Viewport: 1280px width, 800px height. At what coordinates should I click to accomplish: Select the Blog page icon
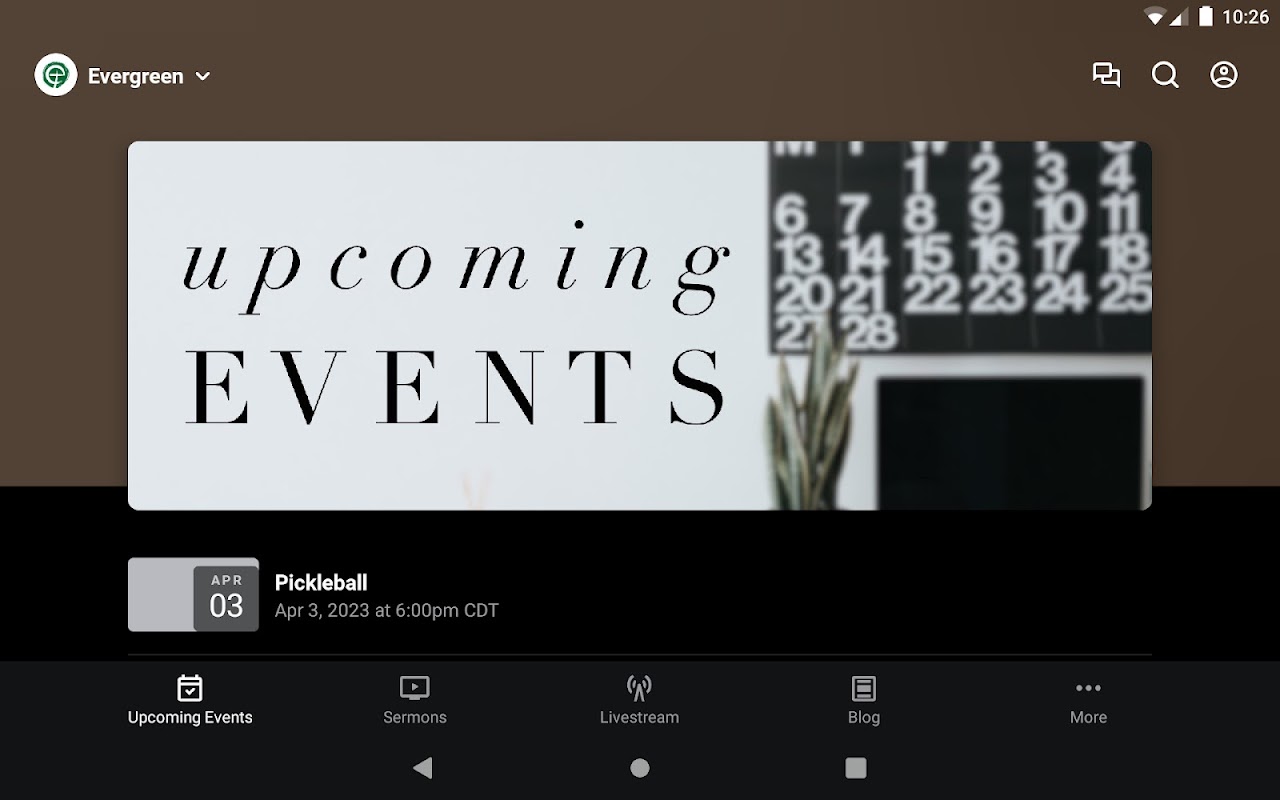tap(863, 688)
